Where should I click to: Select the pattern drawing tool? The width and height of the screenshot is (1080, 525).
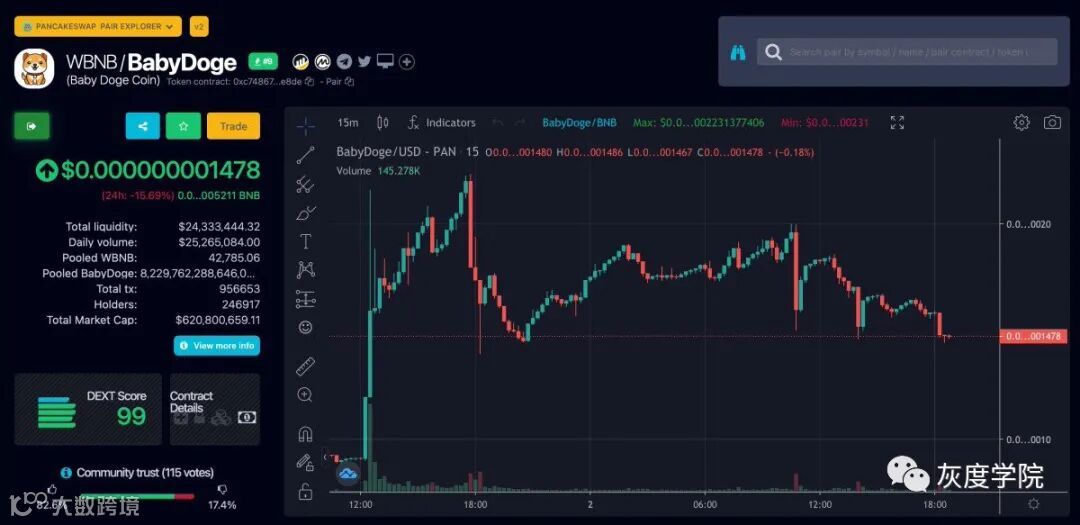pyautogui.click(x=306, y=269)
